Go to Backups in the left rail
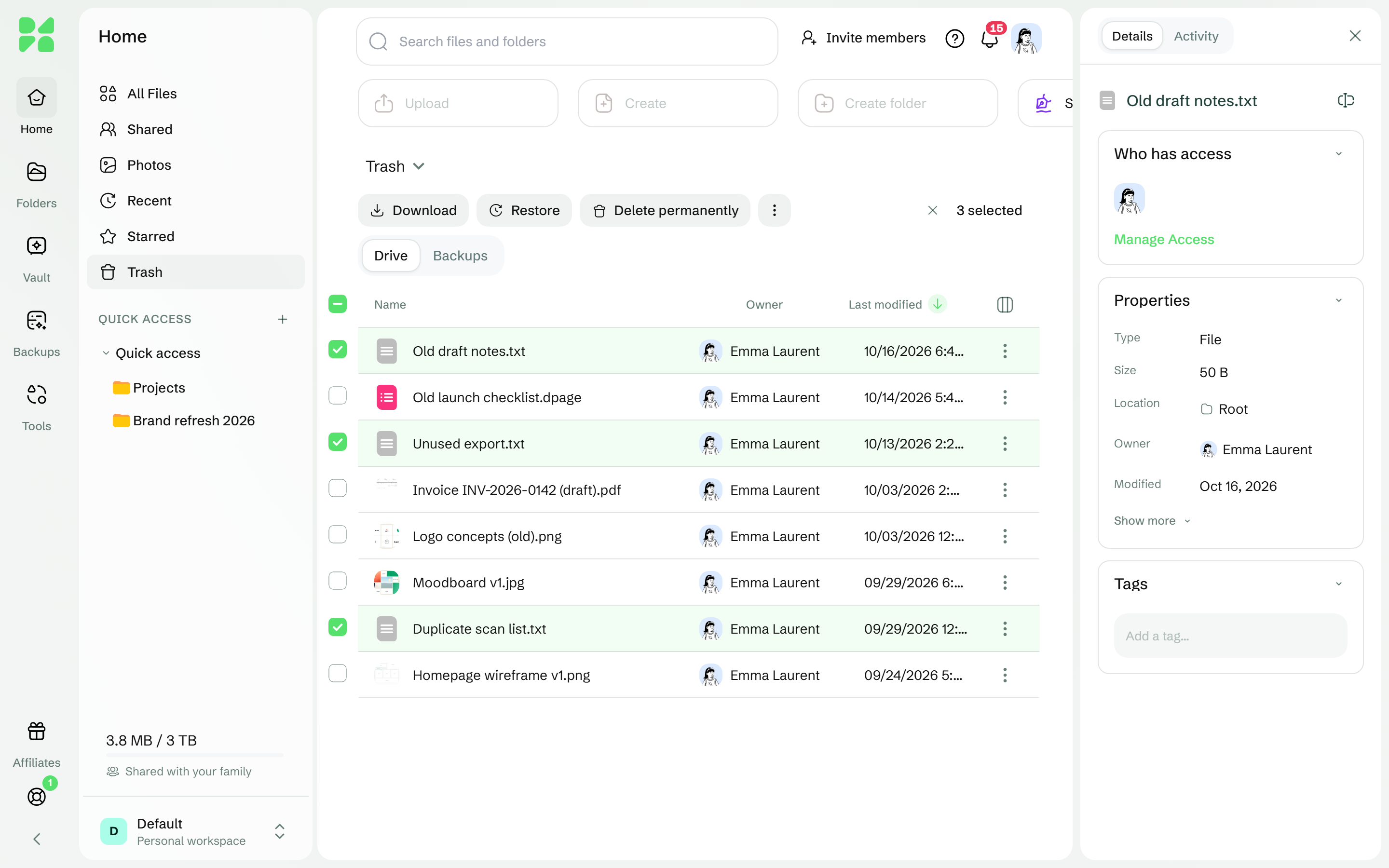This screenshot has width=1389, height=868. pyautogui.click(x=36, y=332)
